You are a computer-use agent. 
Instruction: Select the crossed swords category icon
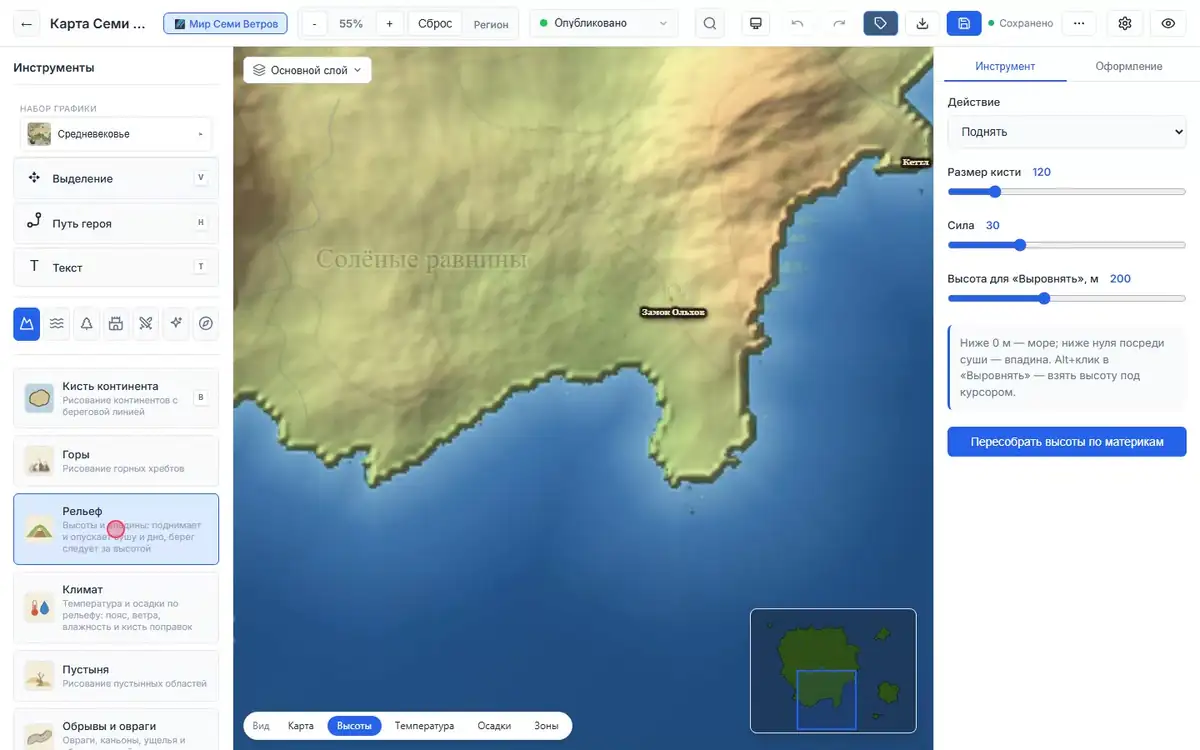tap(146, 323)
